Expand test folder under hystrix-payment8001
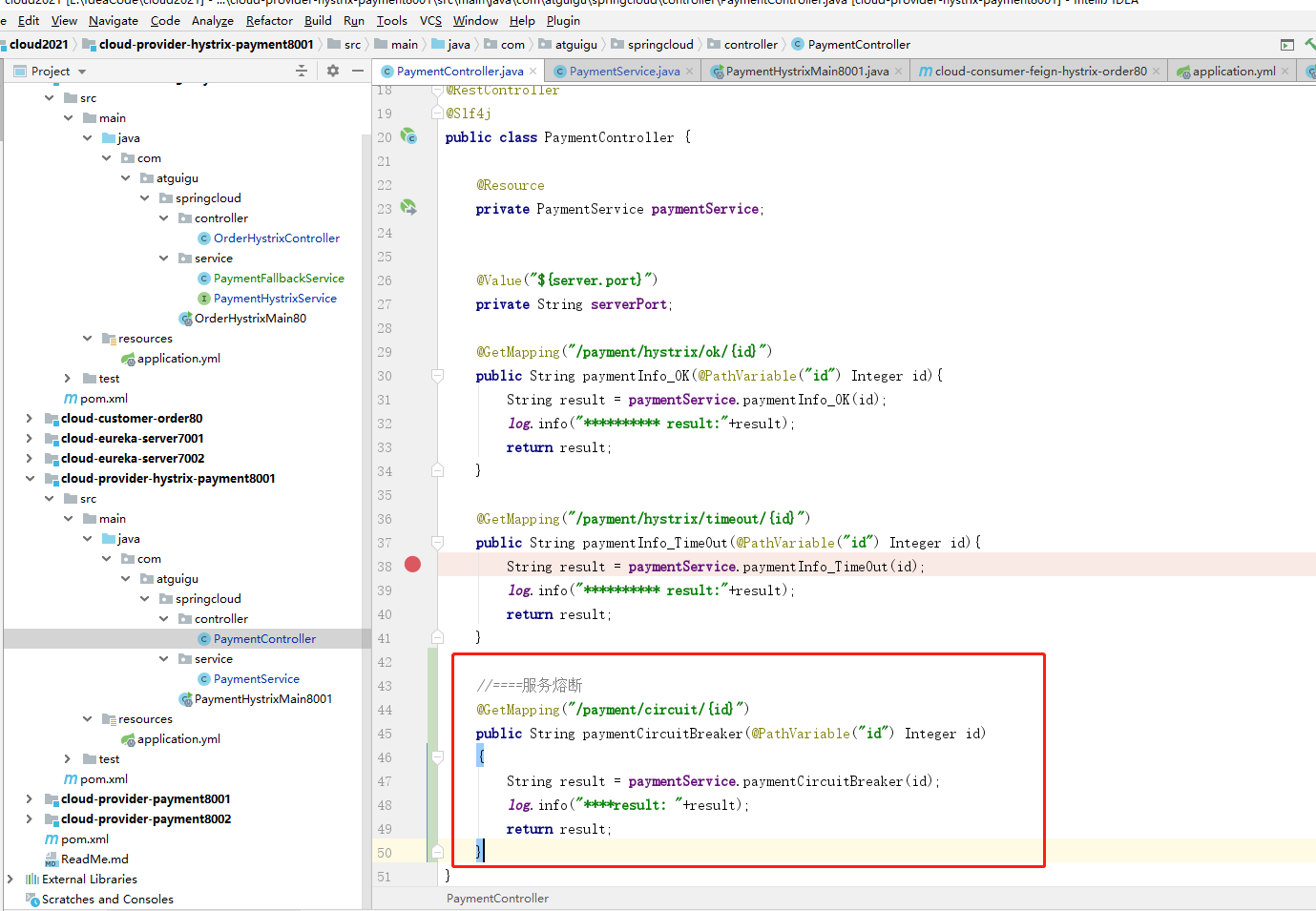Screen dimensions: 1316x911 pos(68,759)
